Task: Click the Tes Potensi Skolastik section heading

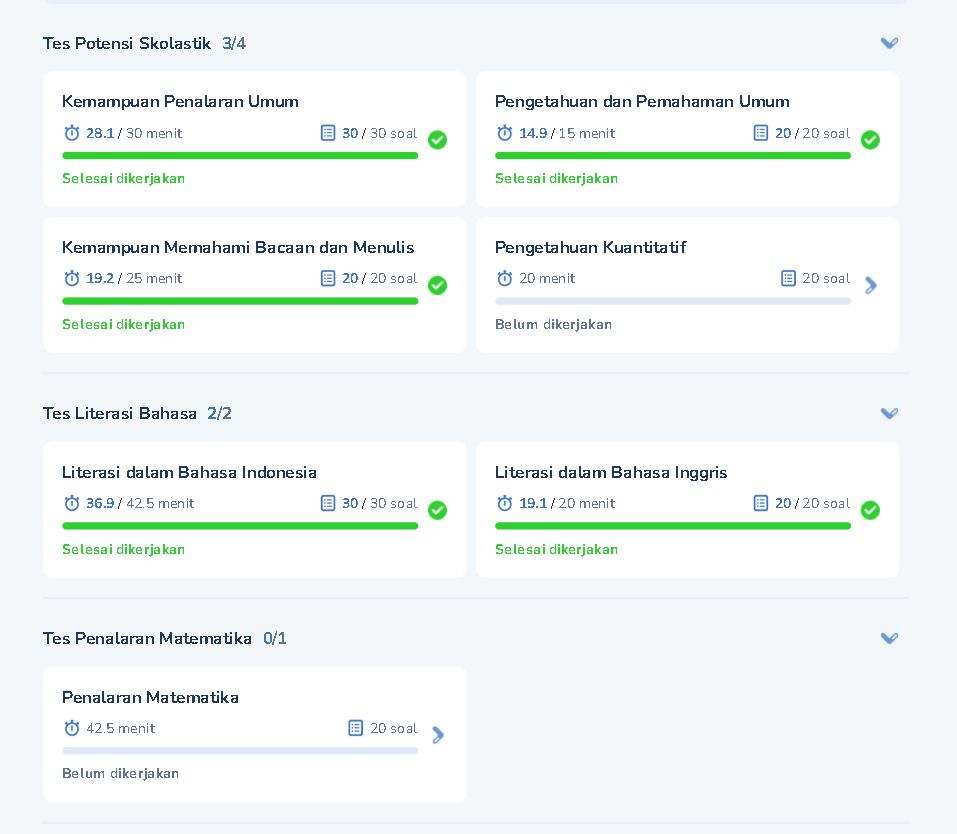Action: point(126,43)
